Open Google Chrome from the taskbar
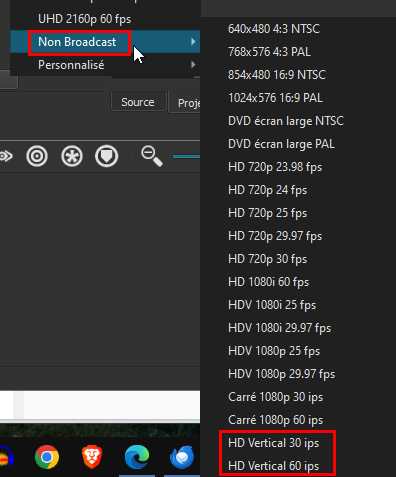The image size is (396, 477). (47, 457)
